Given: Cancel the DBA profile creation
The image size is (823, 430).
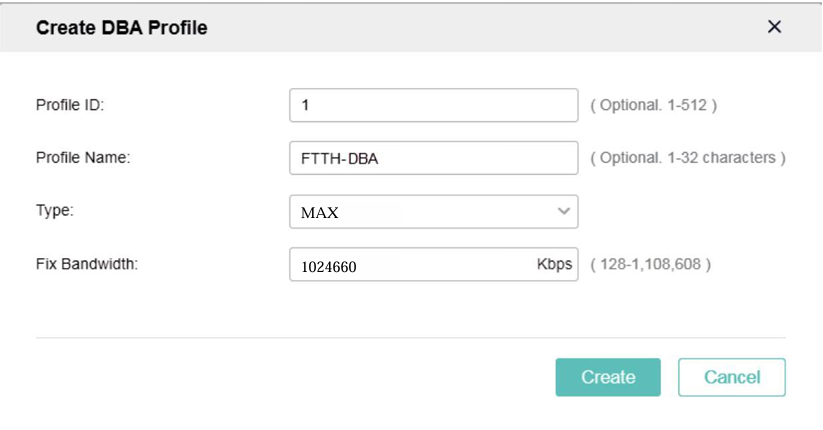Looking at the screenshot, I should [732, 377].
